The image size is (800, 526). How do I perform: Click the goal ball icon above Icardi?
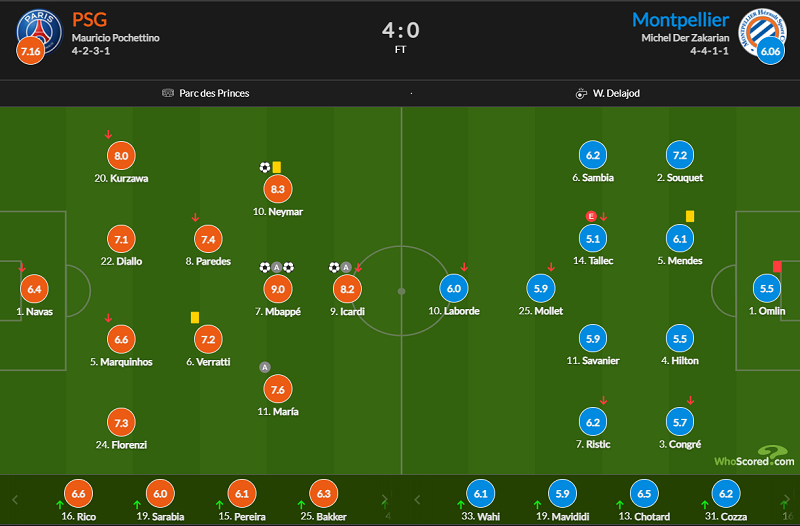click(334, 267)
